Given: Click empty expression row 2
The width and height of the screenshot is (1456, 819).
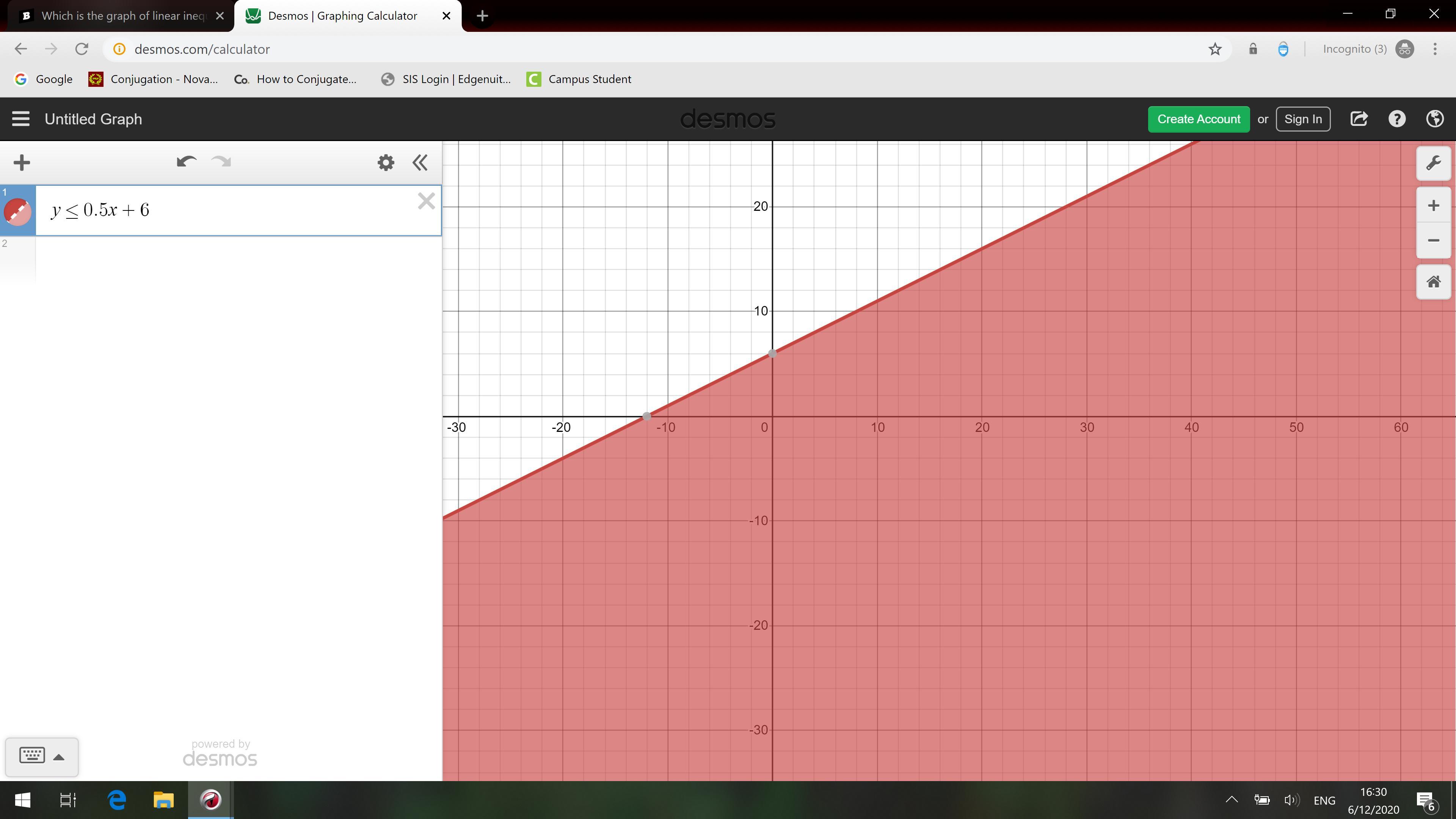Looking at the screenshot, I should [x=237, y=259].
